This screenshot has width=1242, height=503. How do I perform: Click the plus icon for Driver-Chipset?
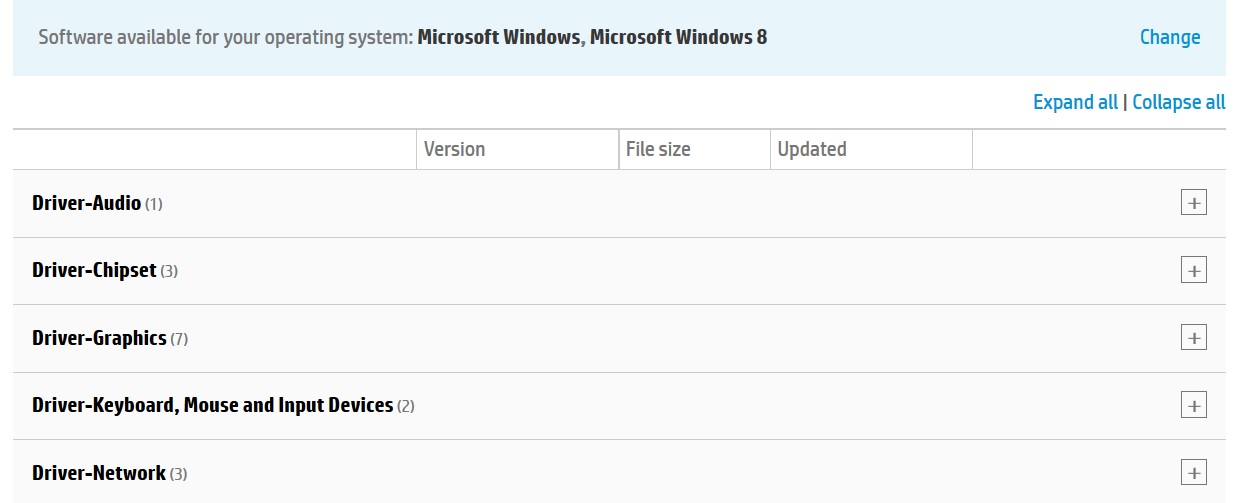[x=1193, y=270]
